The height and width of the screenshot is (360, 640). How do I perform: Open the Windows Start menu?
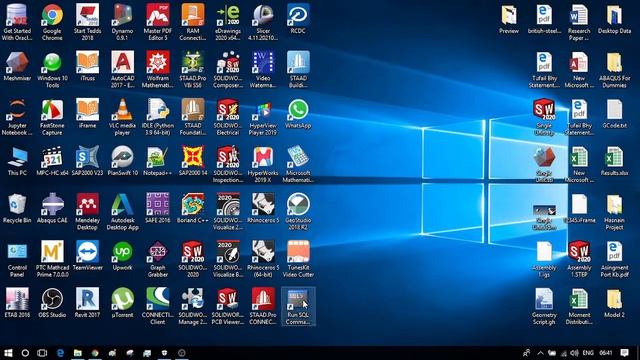(x=8, y=353)
